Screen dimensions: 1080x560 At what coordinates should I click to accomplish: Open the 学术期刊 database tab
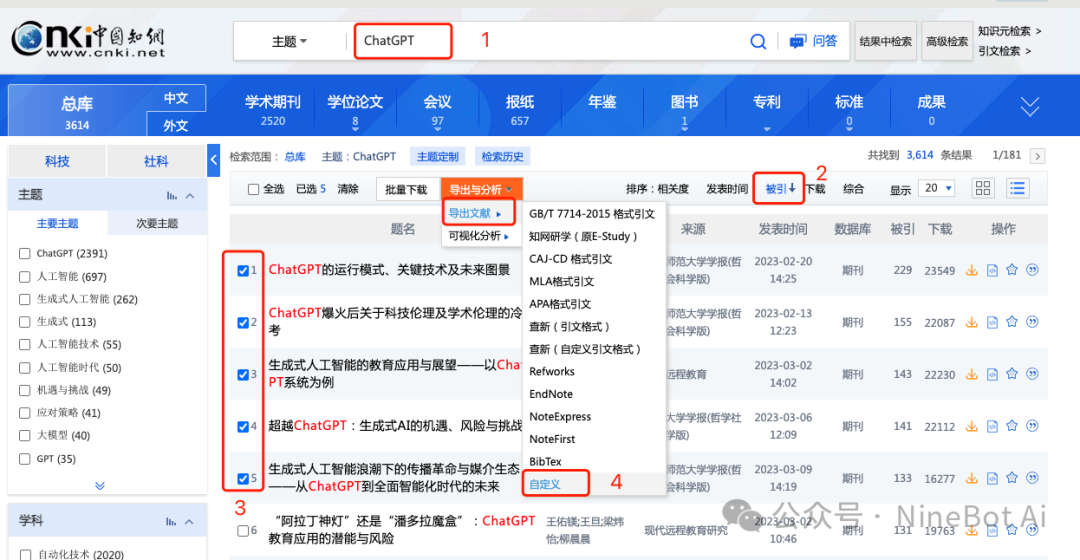click(x=273, y=110)
